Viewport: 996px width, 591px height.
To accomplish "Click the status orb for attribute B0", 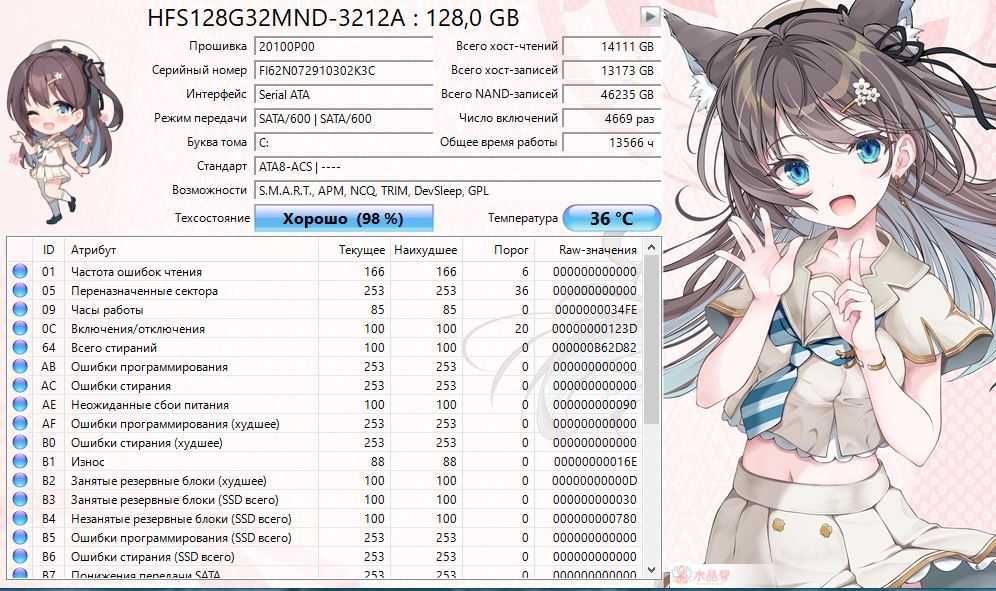I will (x=20, y=443).
